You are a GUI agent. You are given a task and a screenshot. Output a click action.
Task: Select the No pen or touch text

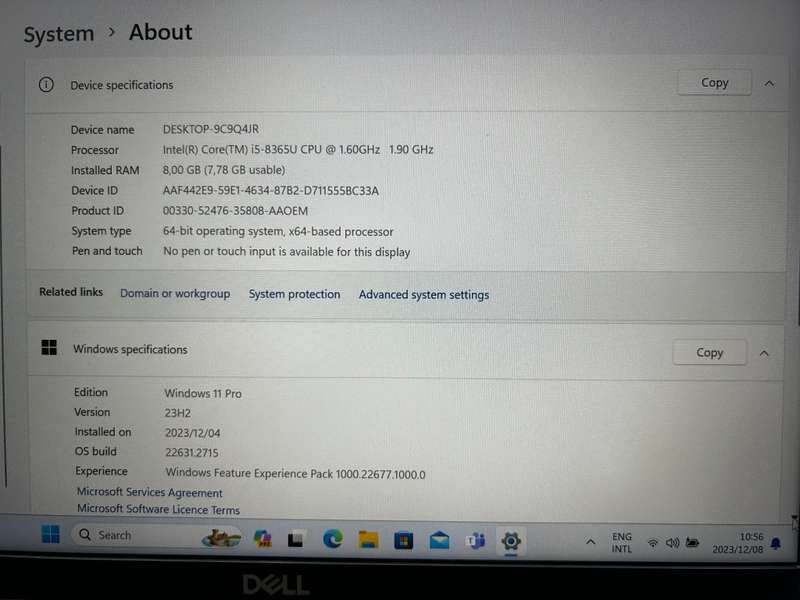[287, 252]
